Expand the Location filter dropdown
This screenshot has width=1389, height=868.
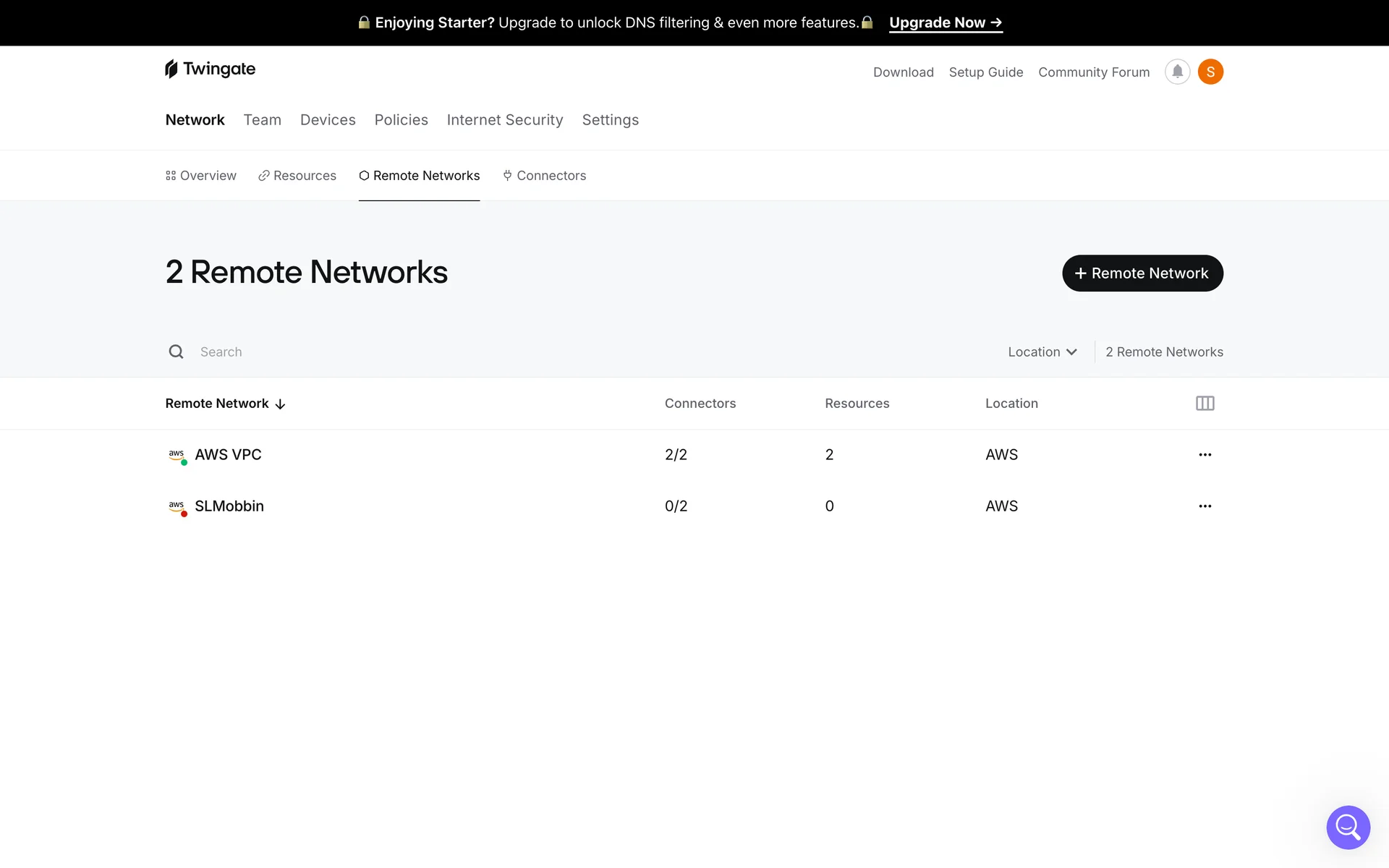1042,352
